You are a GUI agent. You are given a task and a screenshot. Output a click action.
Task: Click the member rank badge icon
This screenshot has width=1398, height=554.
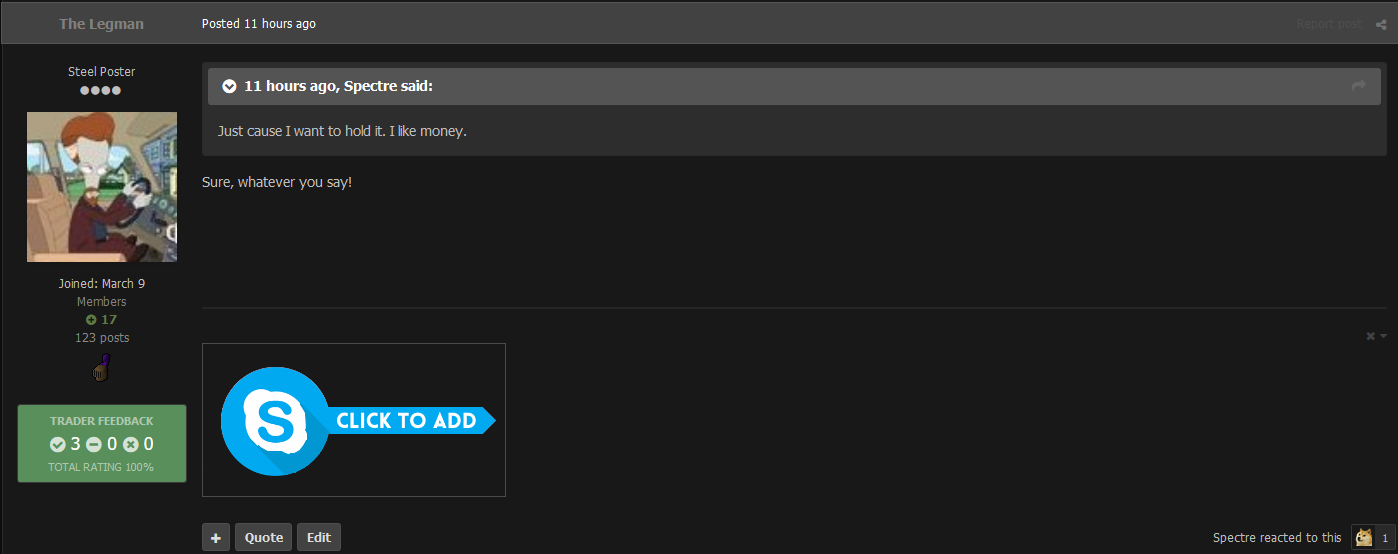pos(102,368)
